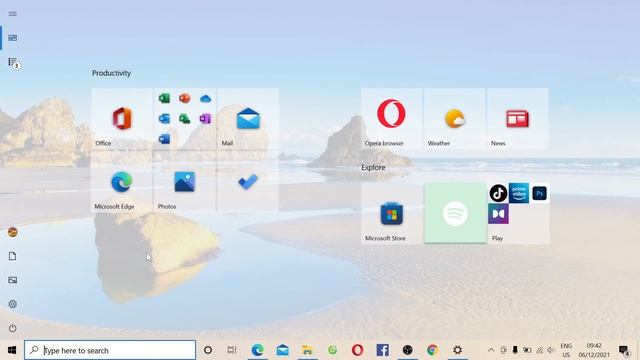This screenshot has width=640, height=360.
Task: Open the clock showing 09:42
Action: [594, 350]
